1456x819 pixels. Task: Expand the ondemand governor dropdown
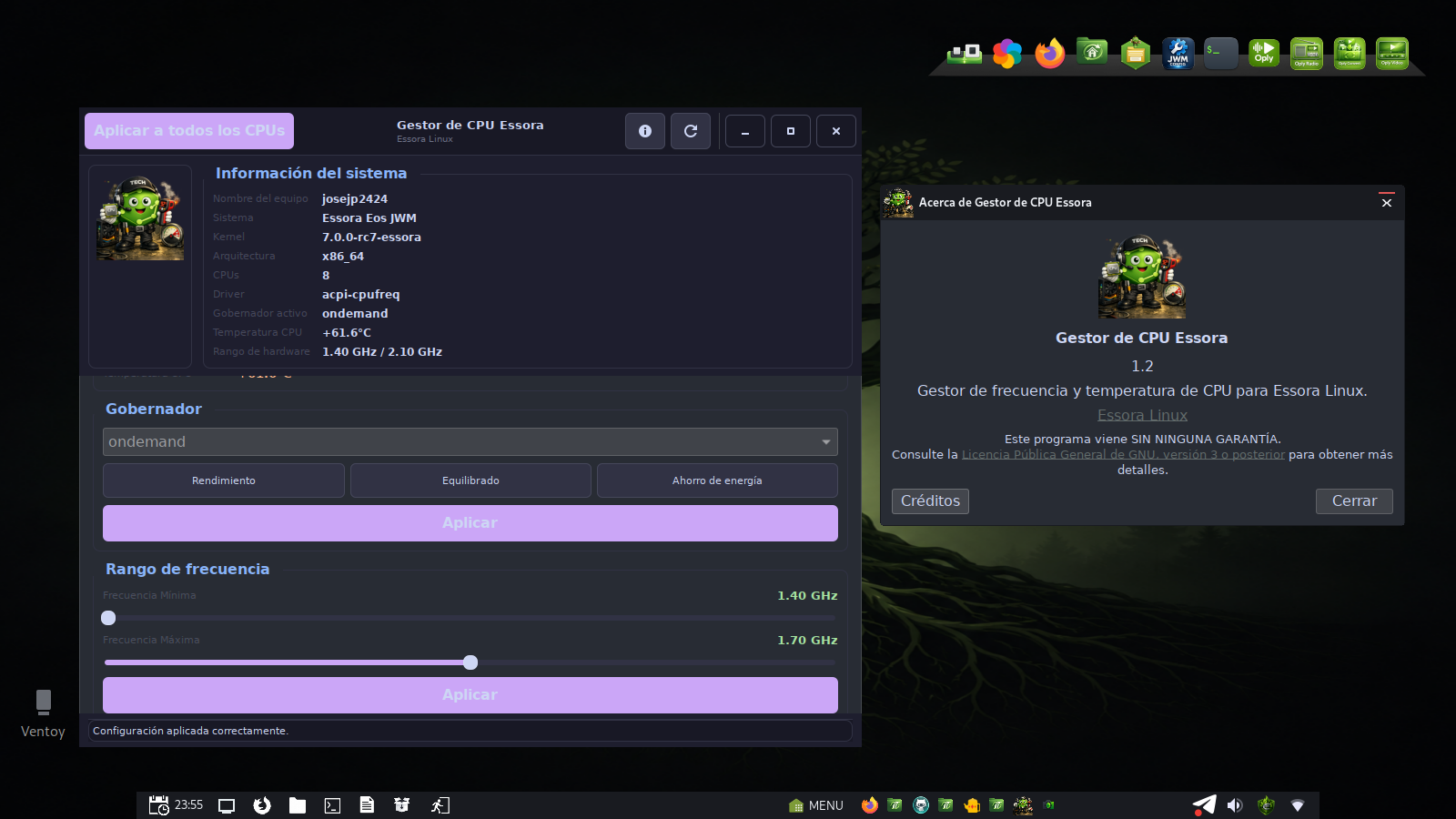click(x=470, y=442)
